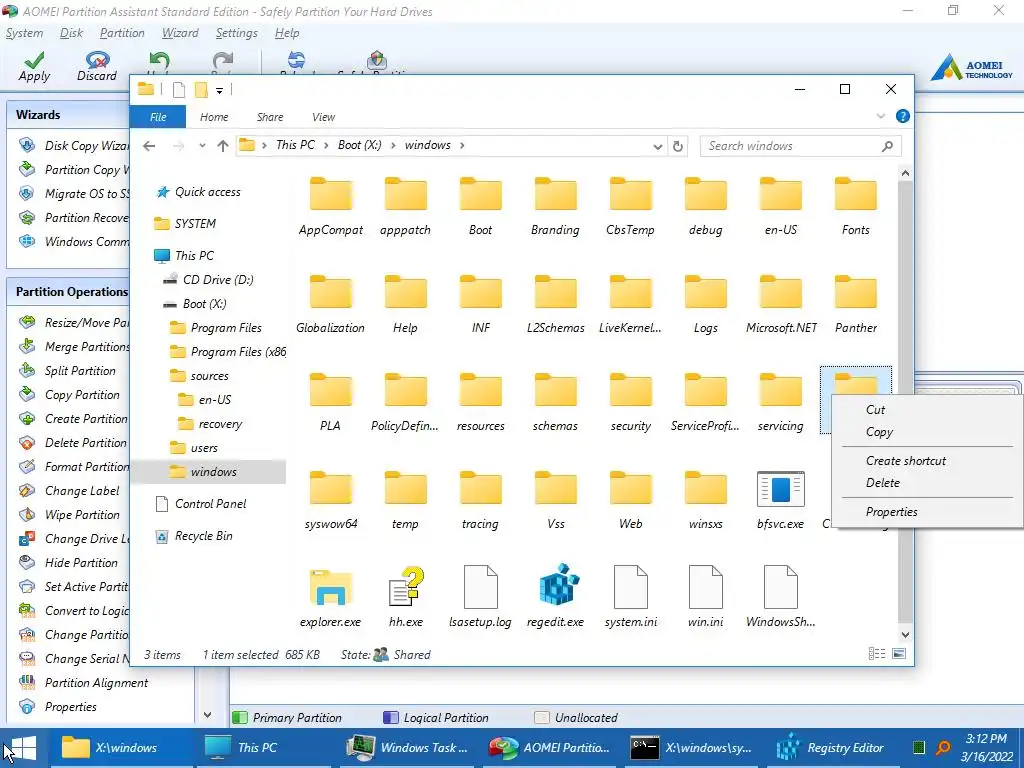The image size is (1024, 768).
Task: Open Disk Copy Wizard in AOMEI sidebar
Action: 73,145
